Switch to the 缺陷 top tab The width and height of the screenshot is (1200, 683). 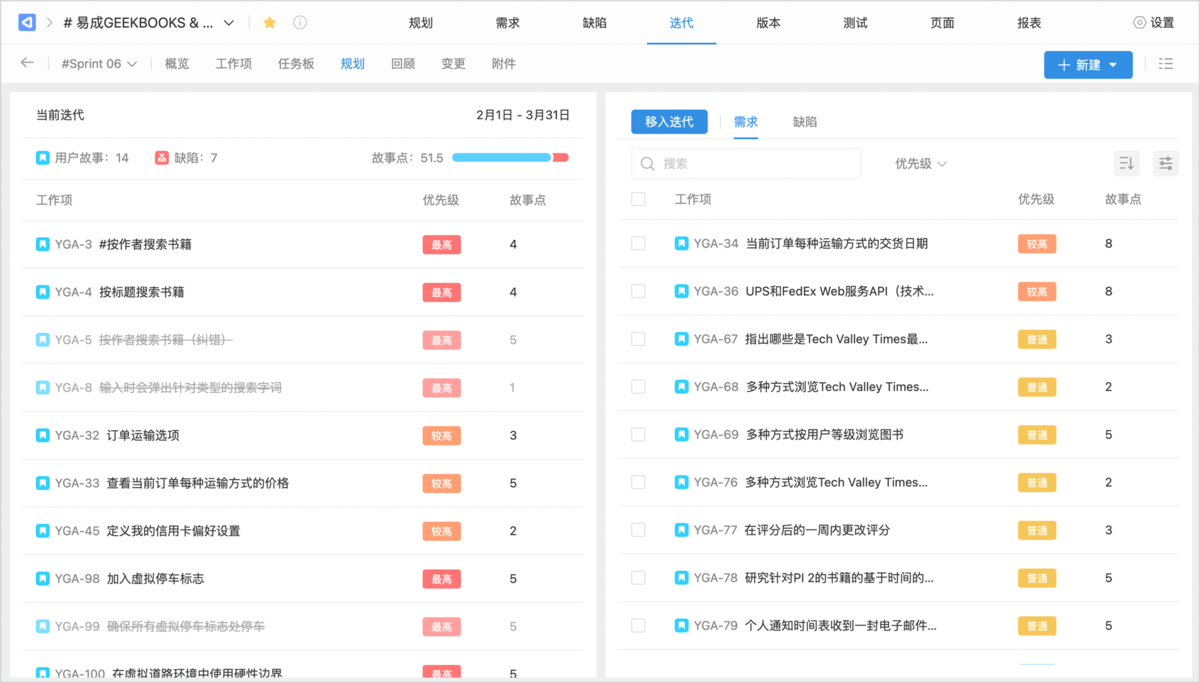pyautogui.click(x=594, y=23)
